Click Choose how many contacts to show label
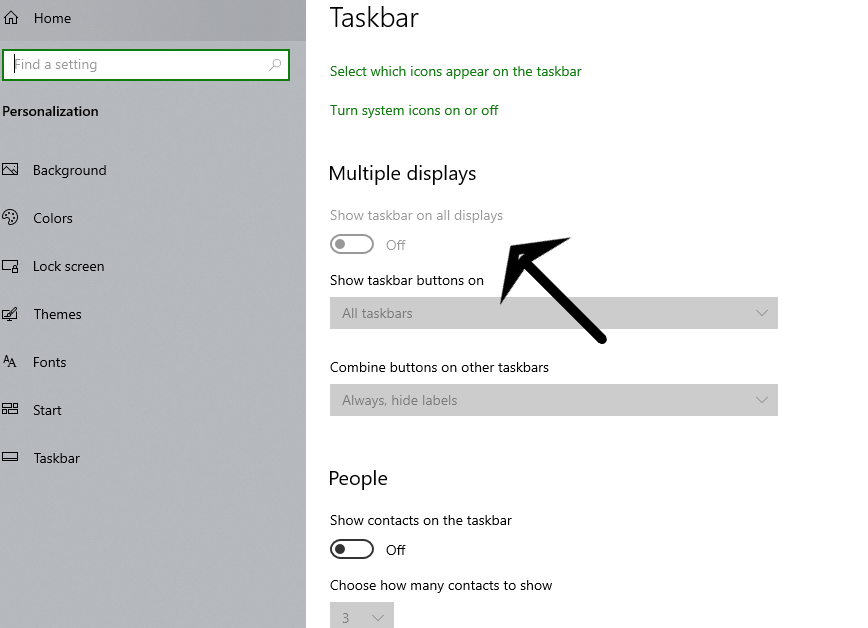Image resolution: width=868 pixels, height=628 pixels. 441,585
